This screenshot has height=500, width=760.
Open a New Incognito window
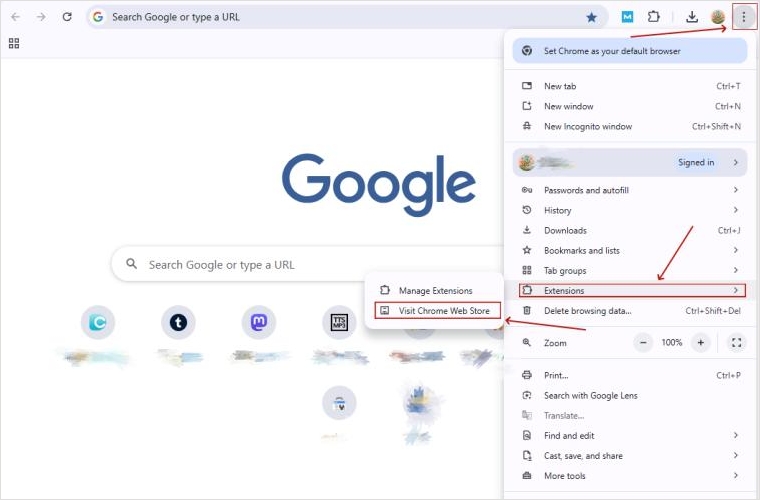pyautogui.click(x=630, y=126)
